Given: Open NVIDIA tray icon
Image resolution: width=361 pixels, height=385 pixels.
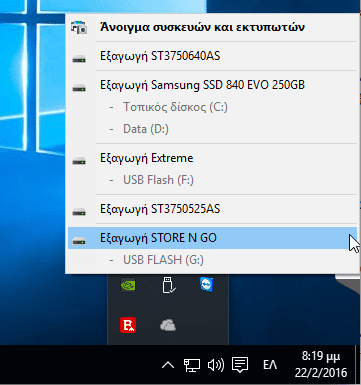Looking at the screenshot, I should click(x=128, y=285).
